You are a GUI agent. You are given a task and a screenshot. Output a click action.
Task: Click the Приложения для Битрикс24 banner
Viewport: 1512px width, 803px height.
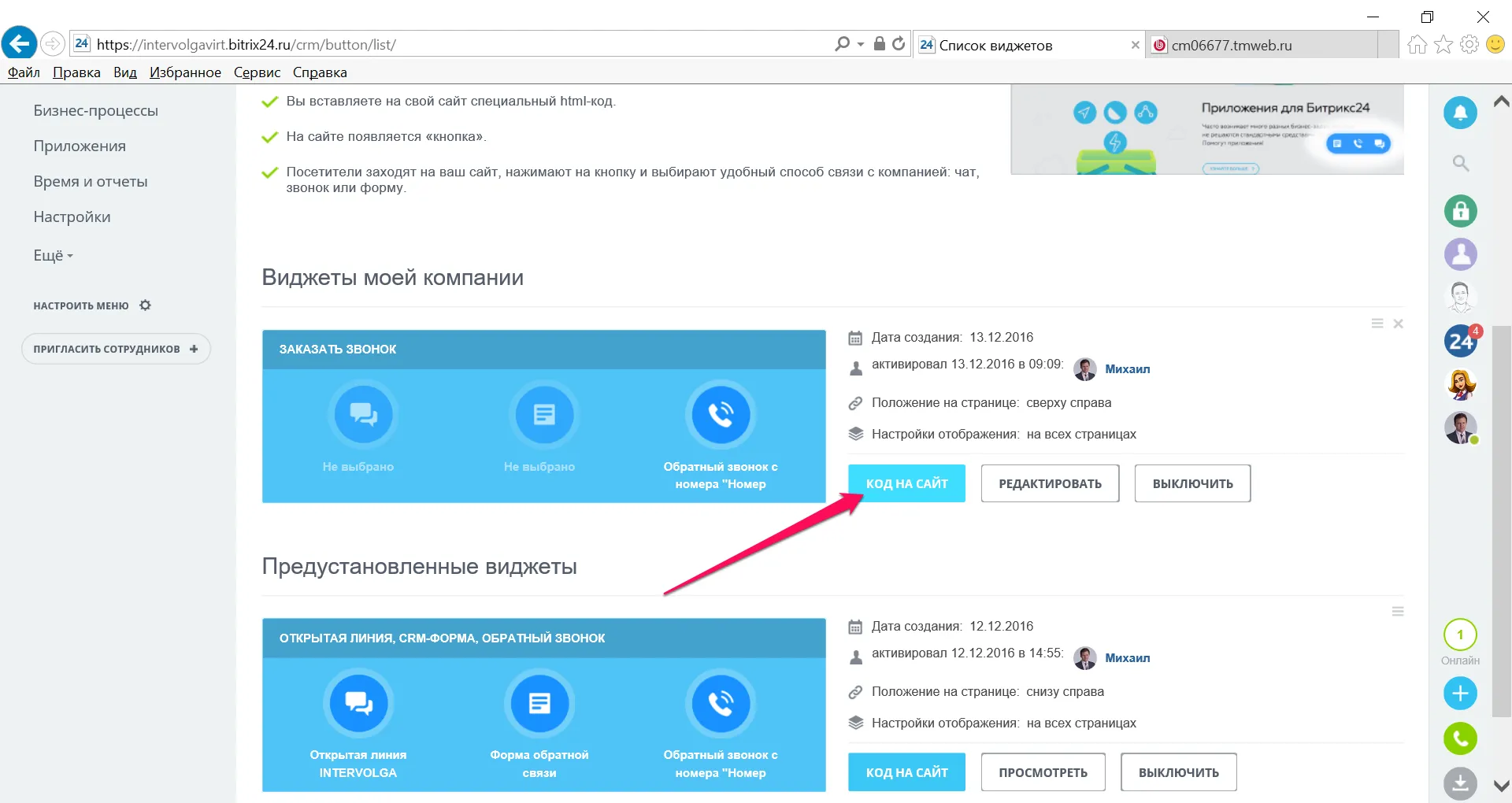tap(1206, 129)
